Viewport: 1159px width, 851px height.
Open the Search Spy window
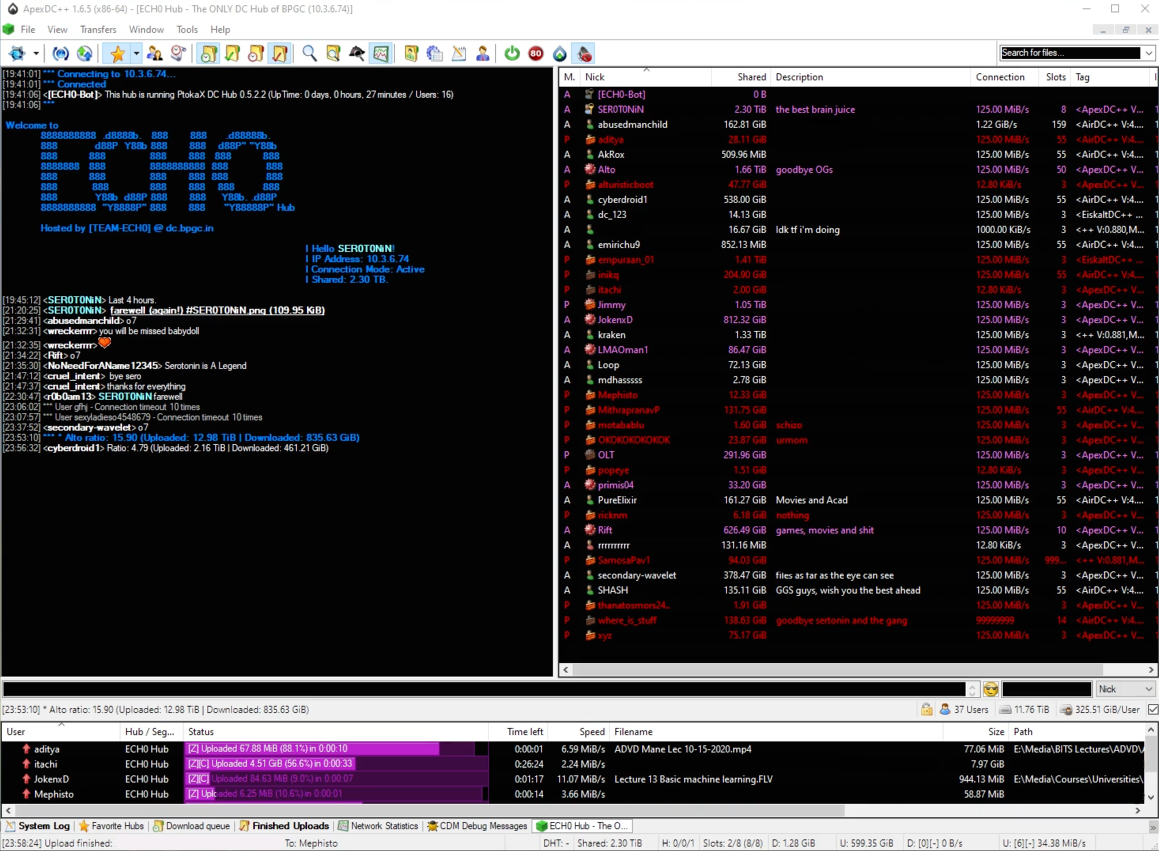point(356,53)
